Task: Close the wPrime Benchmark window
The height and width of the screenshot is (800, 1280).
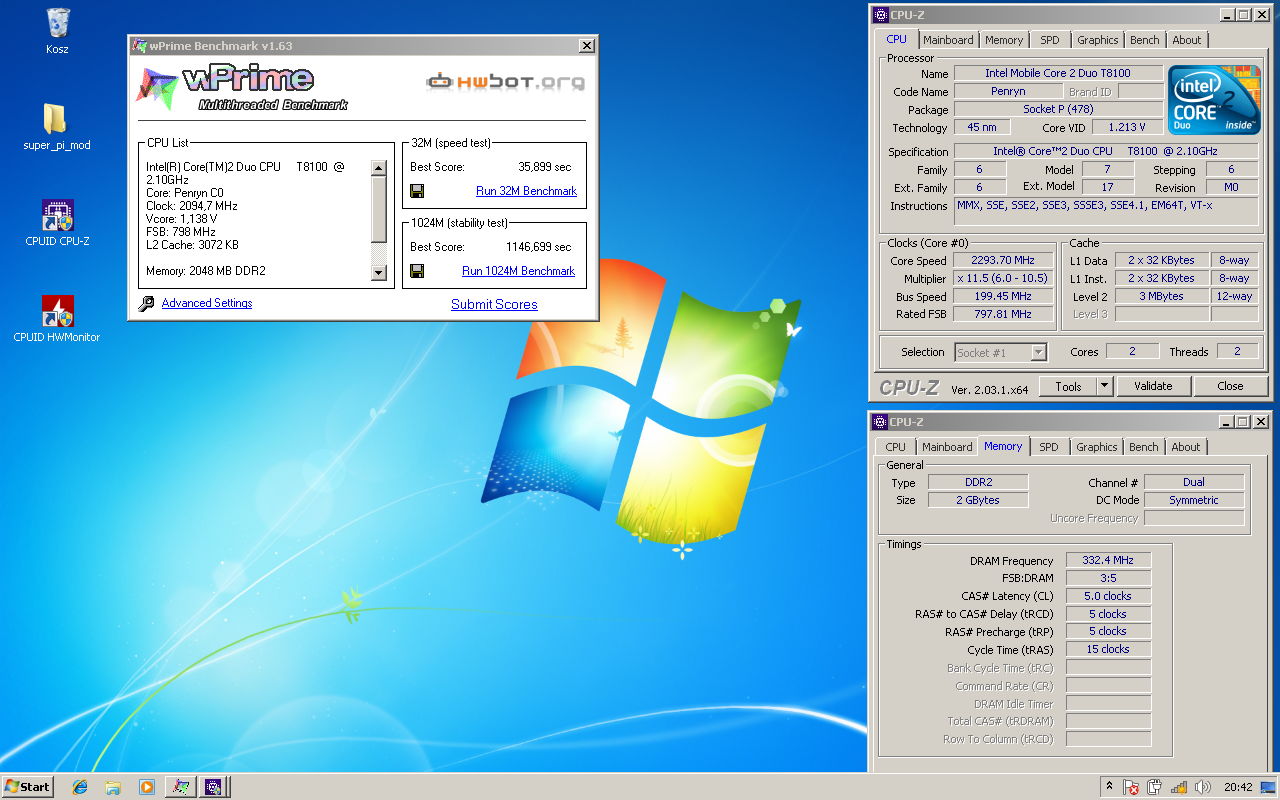Action: pos(587,46)
